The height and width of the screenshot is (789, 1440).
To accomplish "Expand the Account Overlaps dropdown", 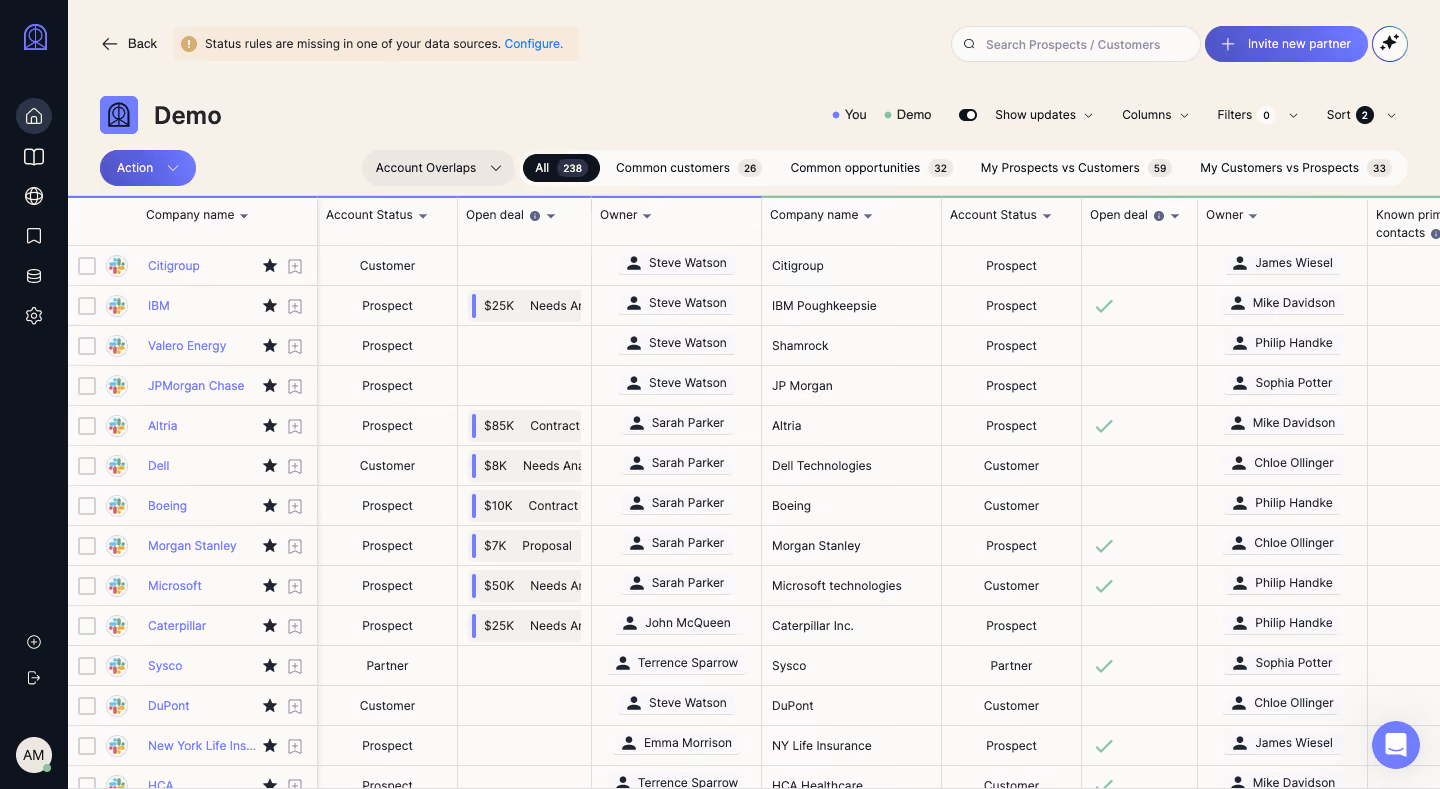I will tap(438, 168).
